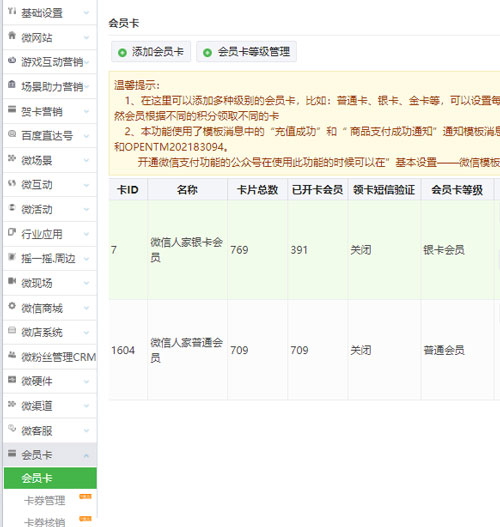Click the 场景助力营销 icon
500x527 pixels.
pyautogui.click(x=12, y=84)
